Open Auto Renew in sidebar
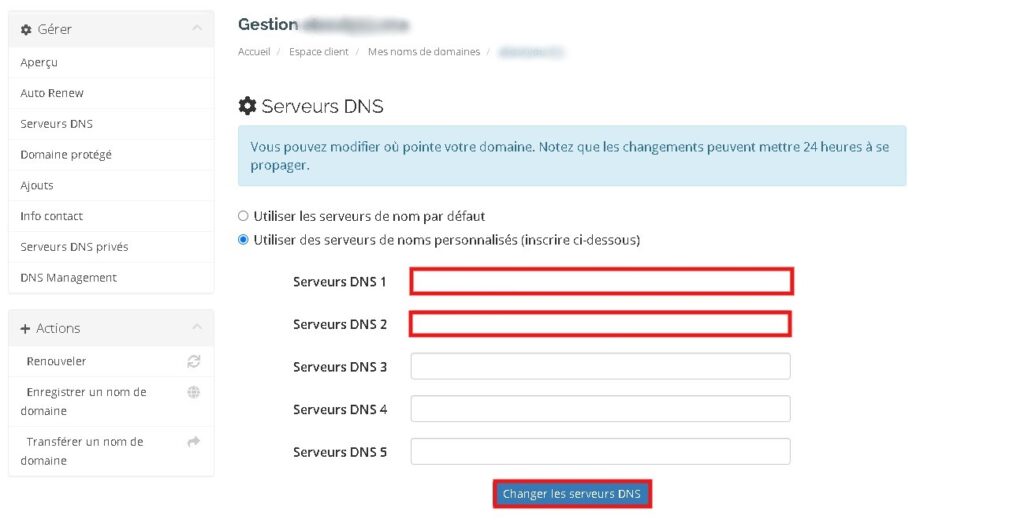Viewport: 1024px width, 527px height. point(52,93)
